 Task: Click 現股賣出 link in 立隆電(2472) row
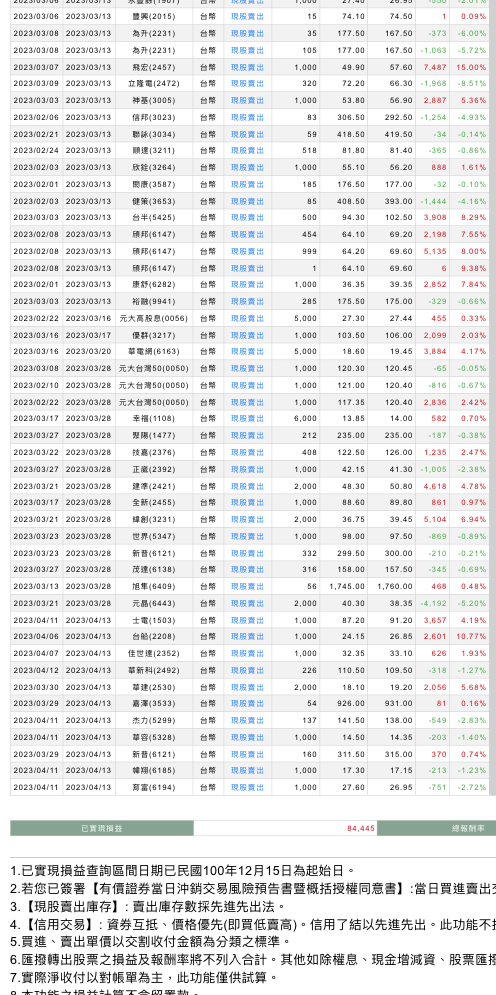point(247,84)
